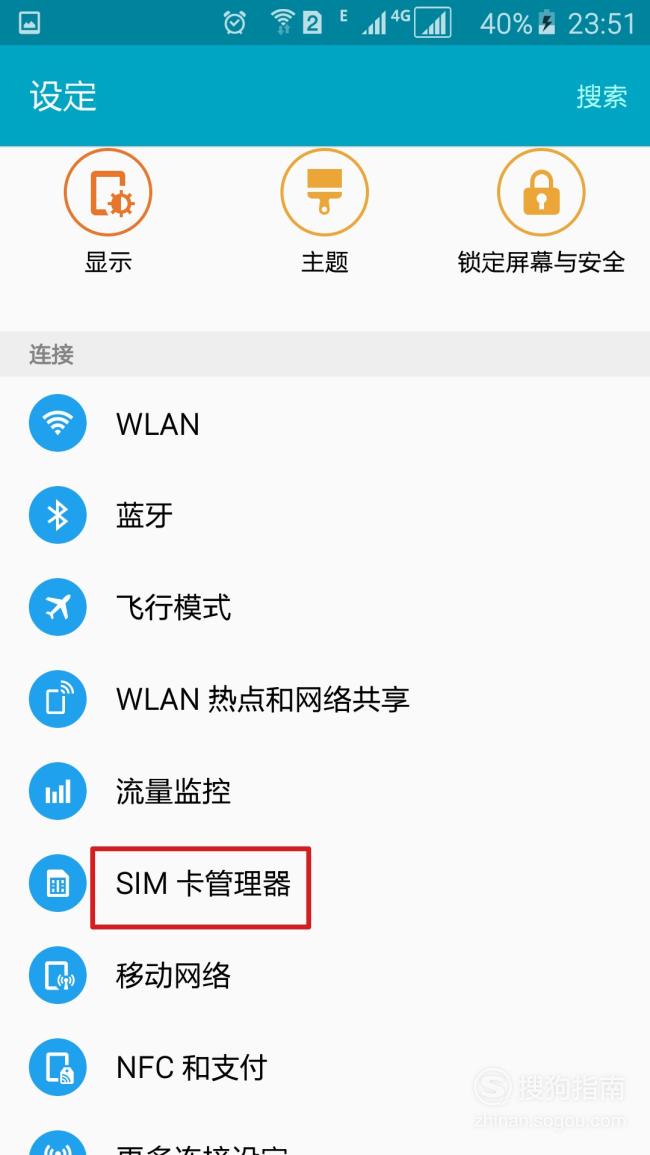The image size is (650, 1155).
Task: Tap the SIM 卡管理器 card icon
Action: 57,883
